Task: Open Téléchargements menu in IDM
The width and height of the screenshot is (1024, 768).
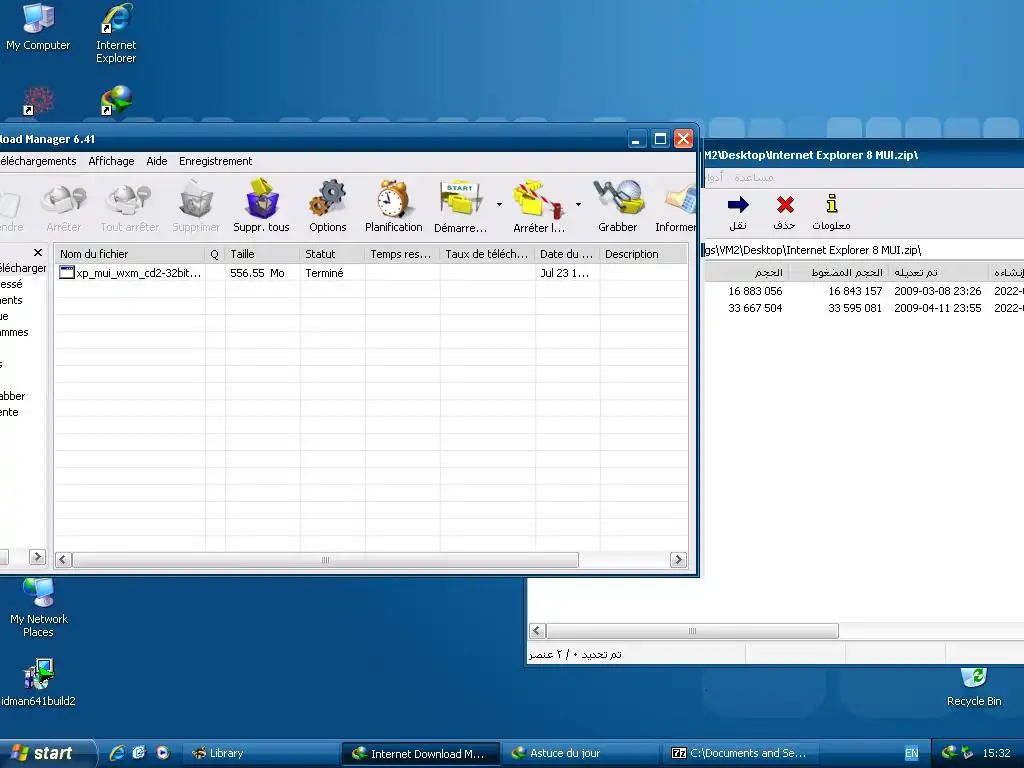Action: [x=38, y=161]
